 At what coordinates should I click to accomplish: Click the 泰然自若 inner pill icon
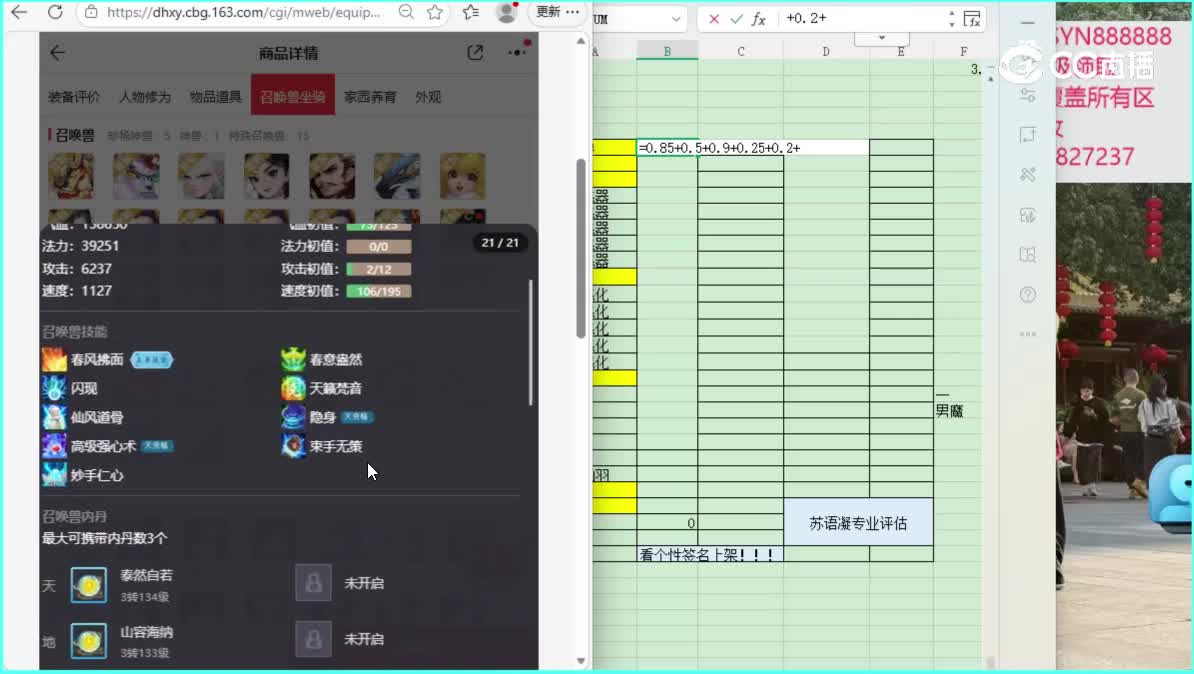point(88,584)
